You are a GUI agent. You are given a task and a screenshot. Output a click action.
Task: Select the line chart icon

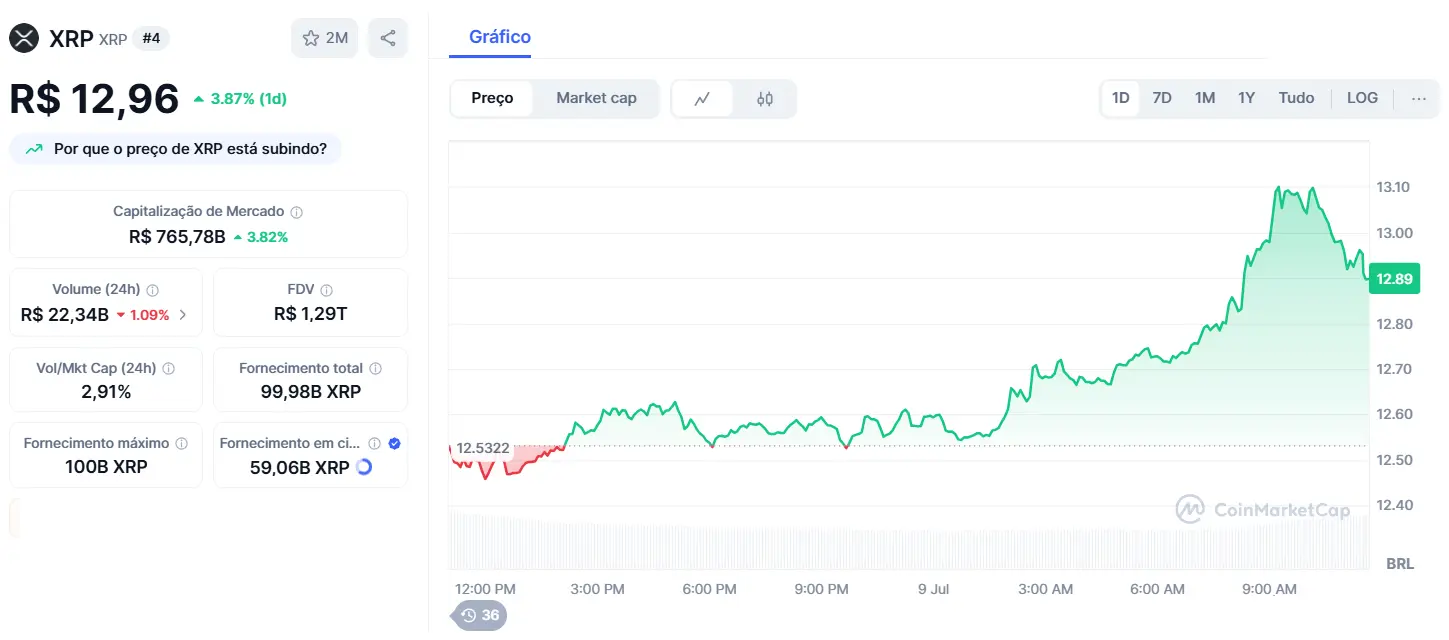704,98
